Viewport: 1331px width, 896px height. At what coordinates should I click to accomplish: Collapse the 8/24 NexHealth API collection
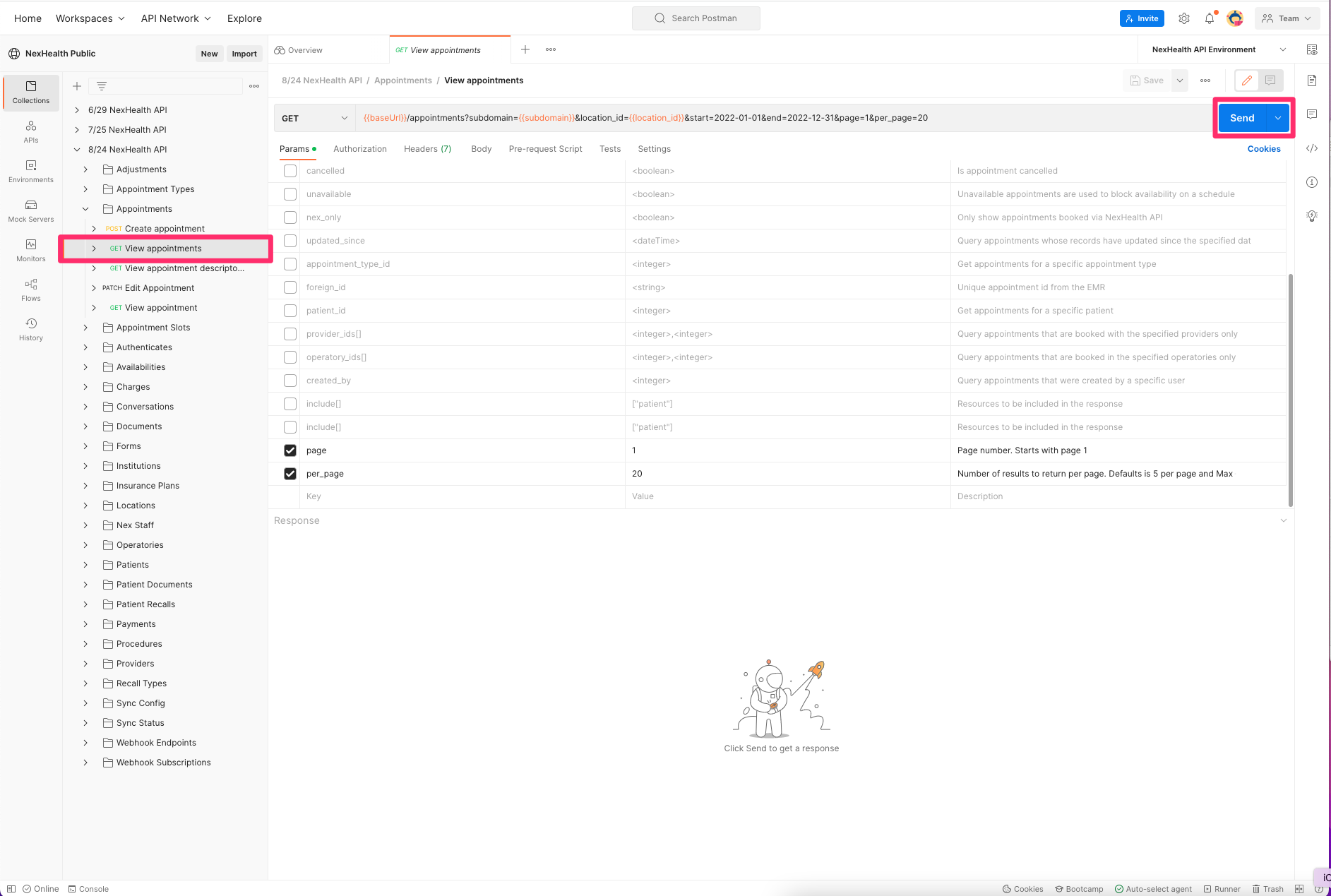pyautogui.click(x=77, y=150)
